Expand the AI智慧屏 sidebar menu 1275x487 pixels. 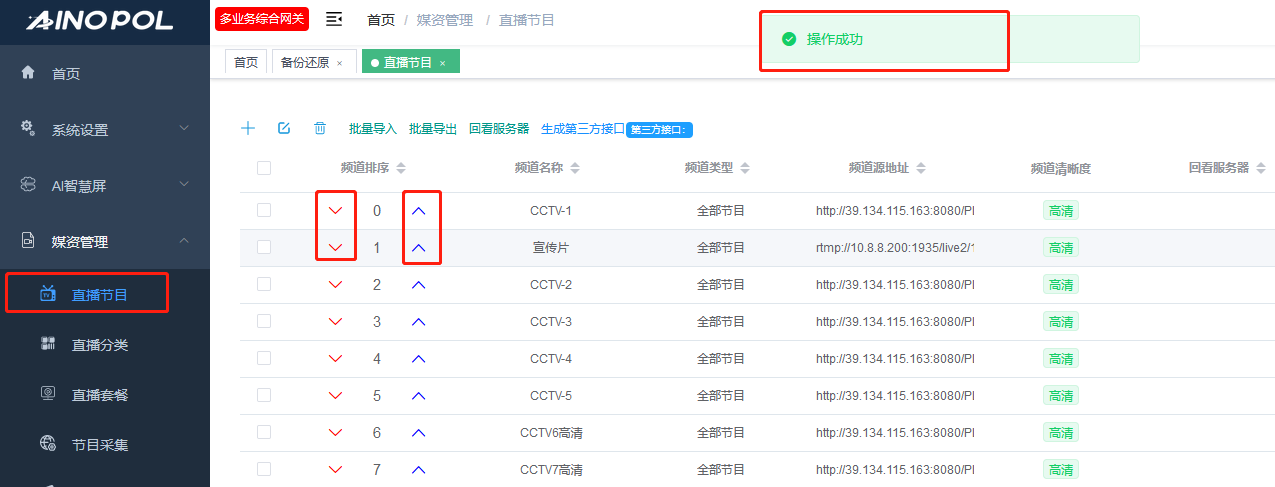pos(105,185)
